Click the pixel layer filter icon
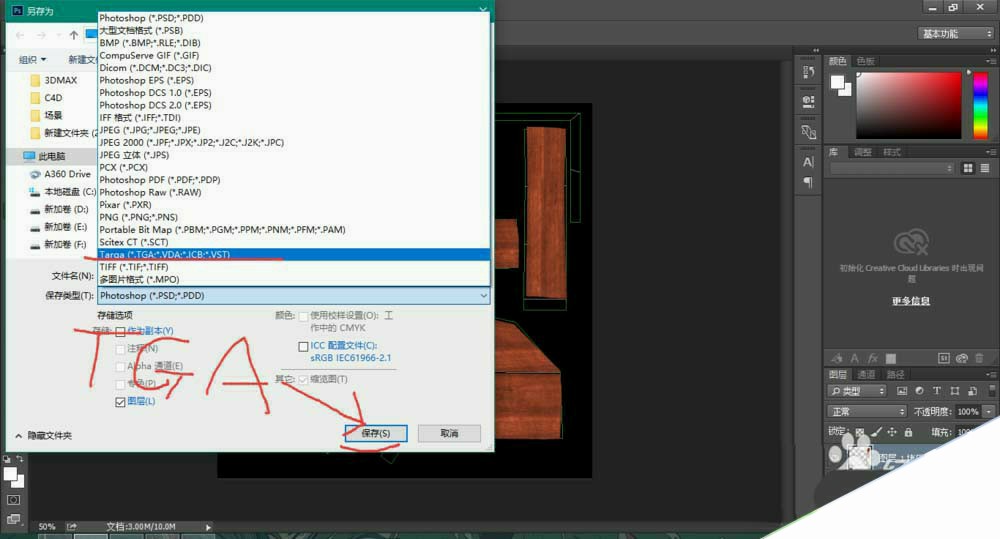The width and height of the screenshot is (1000, 539). [x=901, y=390]
